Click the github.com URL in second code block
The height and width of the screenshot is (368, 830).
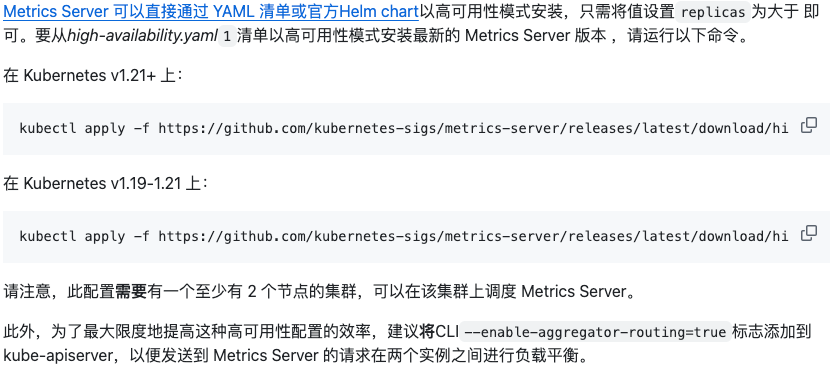473,236
